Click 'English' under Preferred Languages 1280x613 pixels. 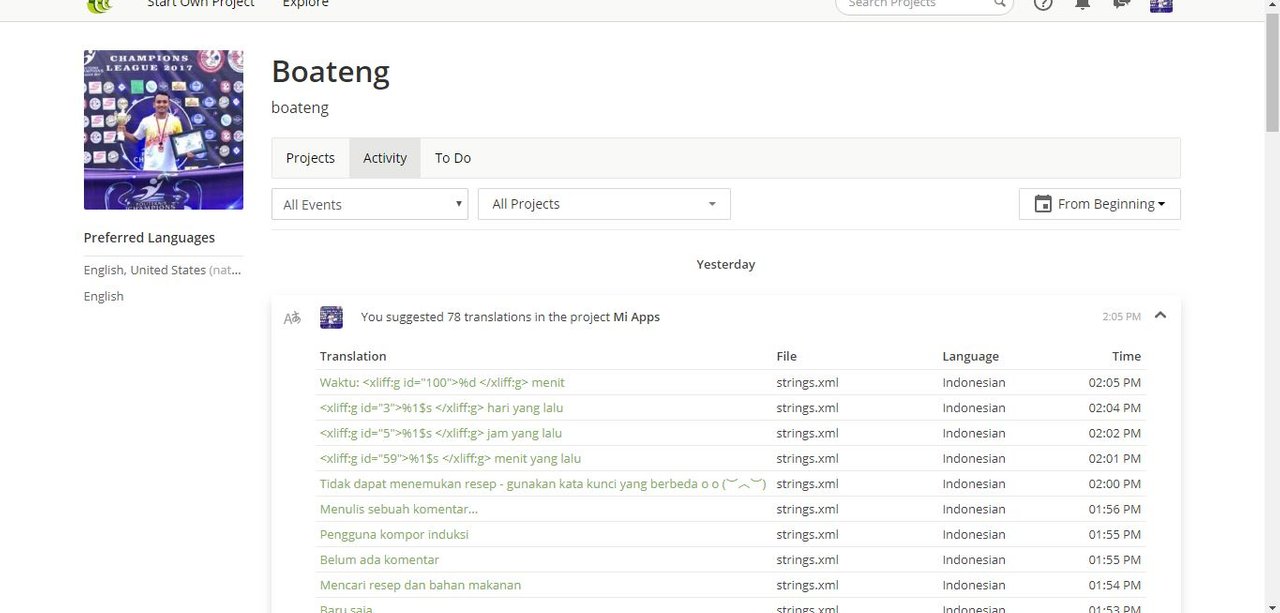point(104,296)
